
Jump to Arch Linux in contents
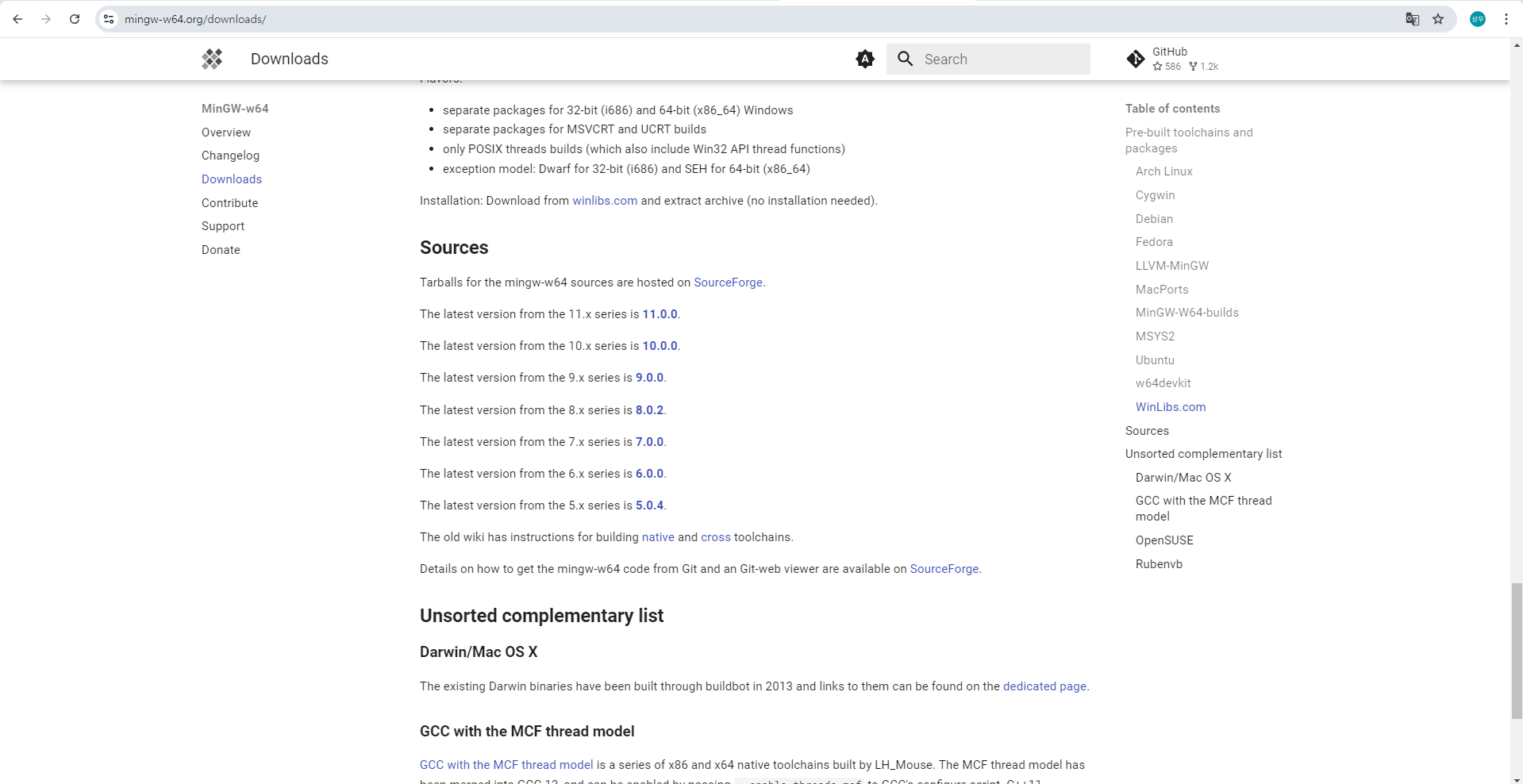[x=1164, y=171]
